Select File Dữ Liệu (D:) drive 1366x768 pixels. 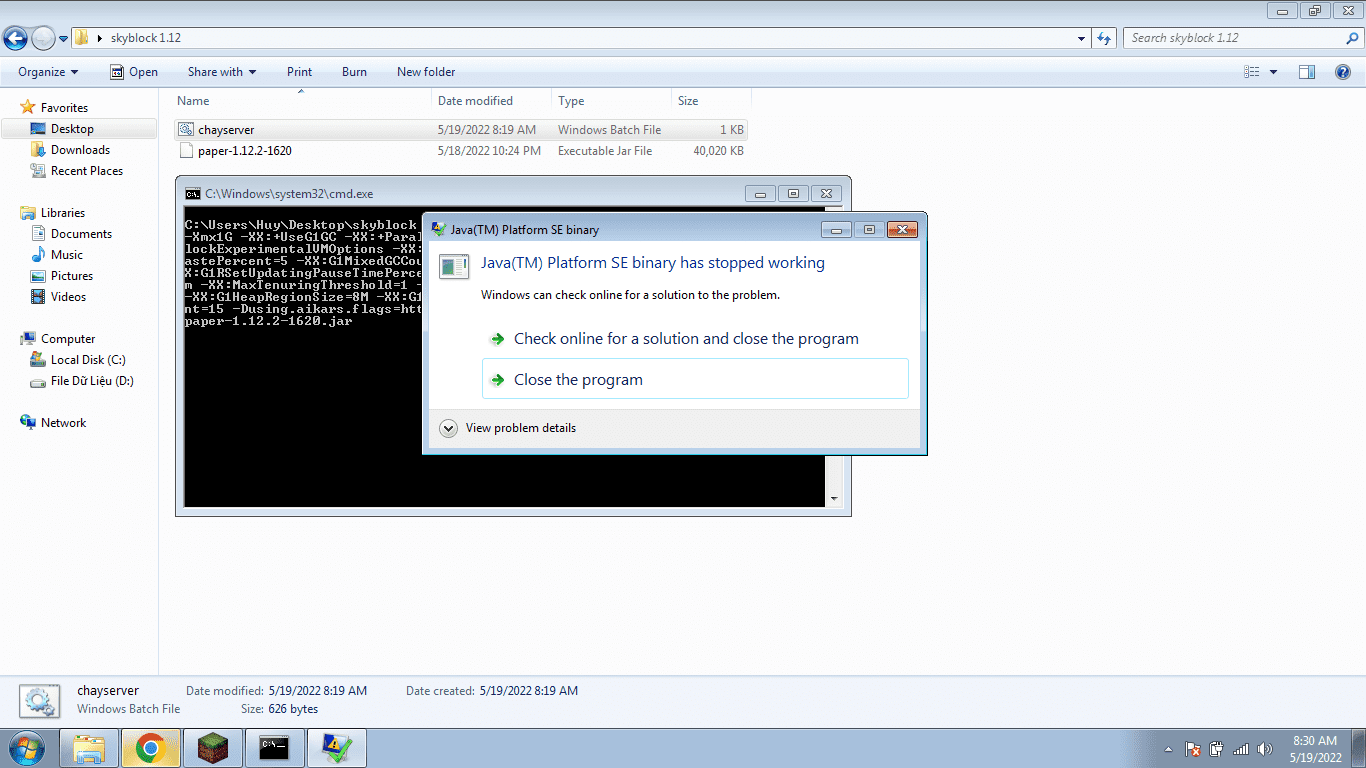(92, 381)
